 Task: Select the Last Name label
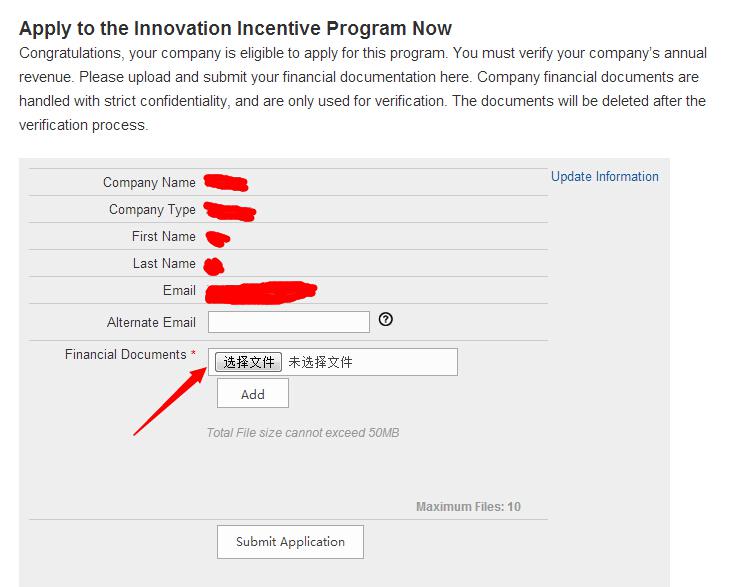pos(164,263)
